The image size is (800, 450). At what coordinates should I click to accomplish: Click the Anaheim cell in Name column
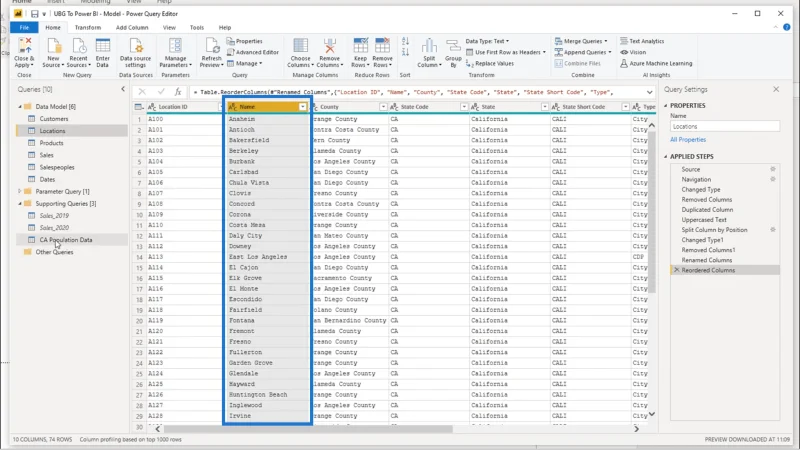[x=267, y=119]
